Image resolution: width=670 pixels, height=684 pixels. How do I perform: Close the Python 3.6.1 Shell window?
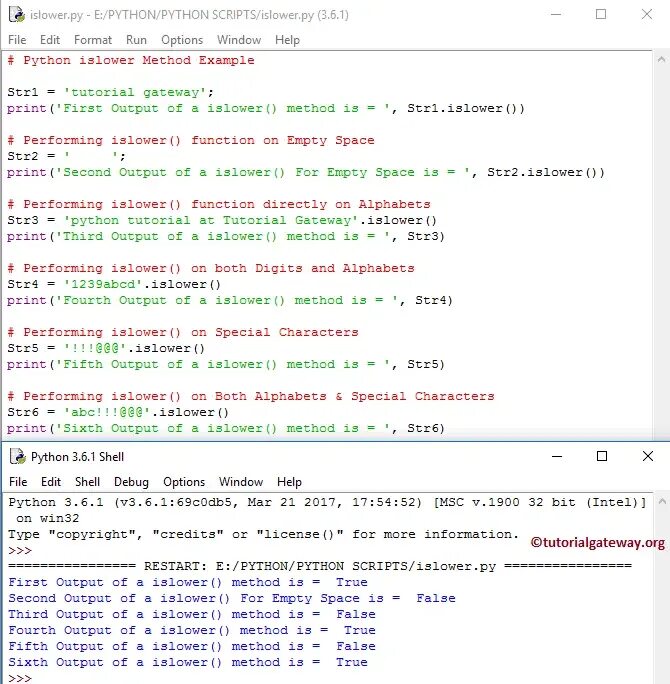point(648,456)
